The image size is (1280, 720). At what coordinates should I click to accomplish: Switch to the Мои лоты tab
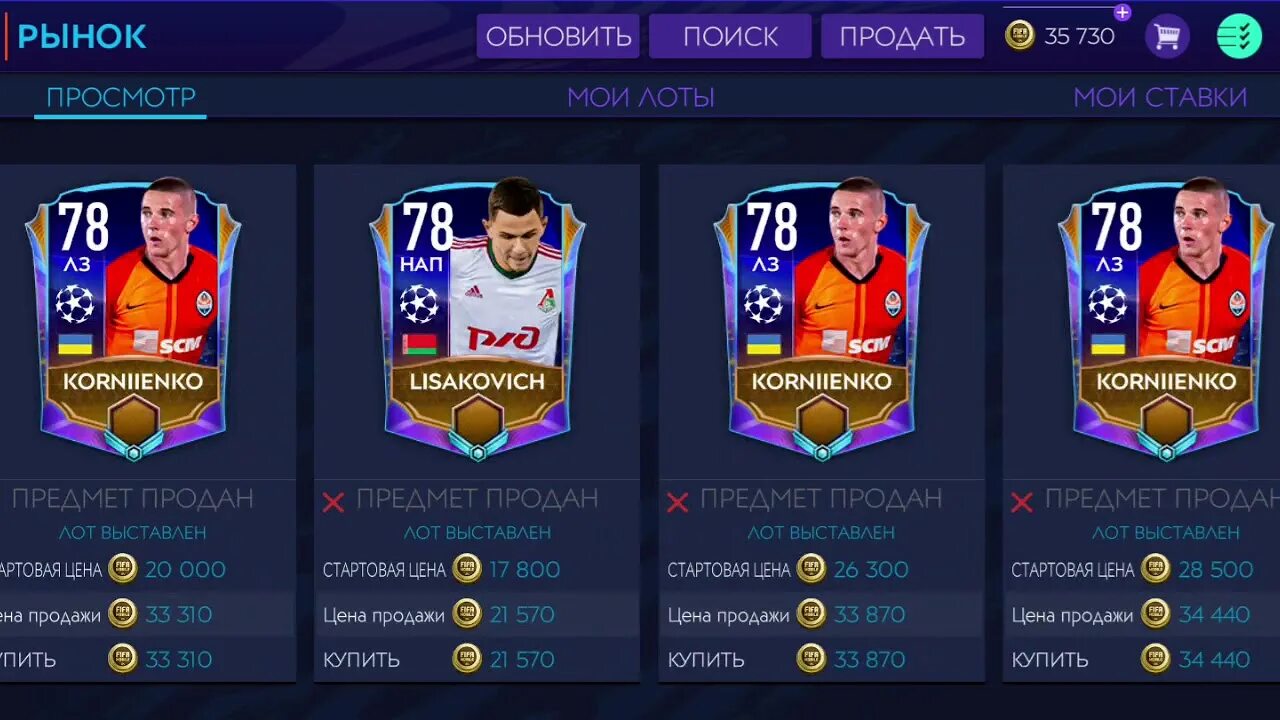point(641,97)
